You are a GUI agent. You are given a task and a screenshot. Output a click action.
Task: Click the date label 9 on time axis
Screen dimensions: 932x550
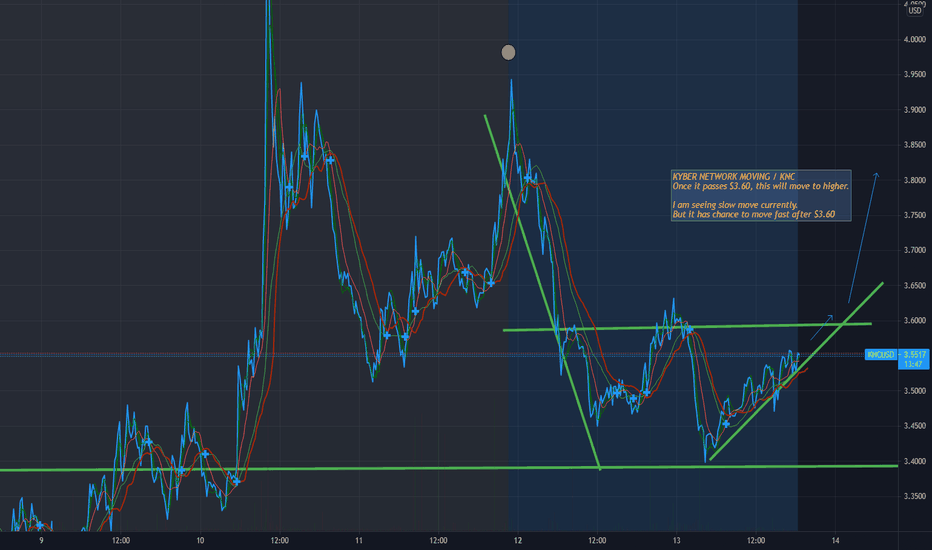[x=41, y=540]
